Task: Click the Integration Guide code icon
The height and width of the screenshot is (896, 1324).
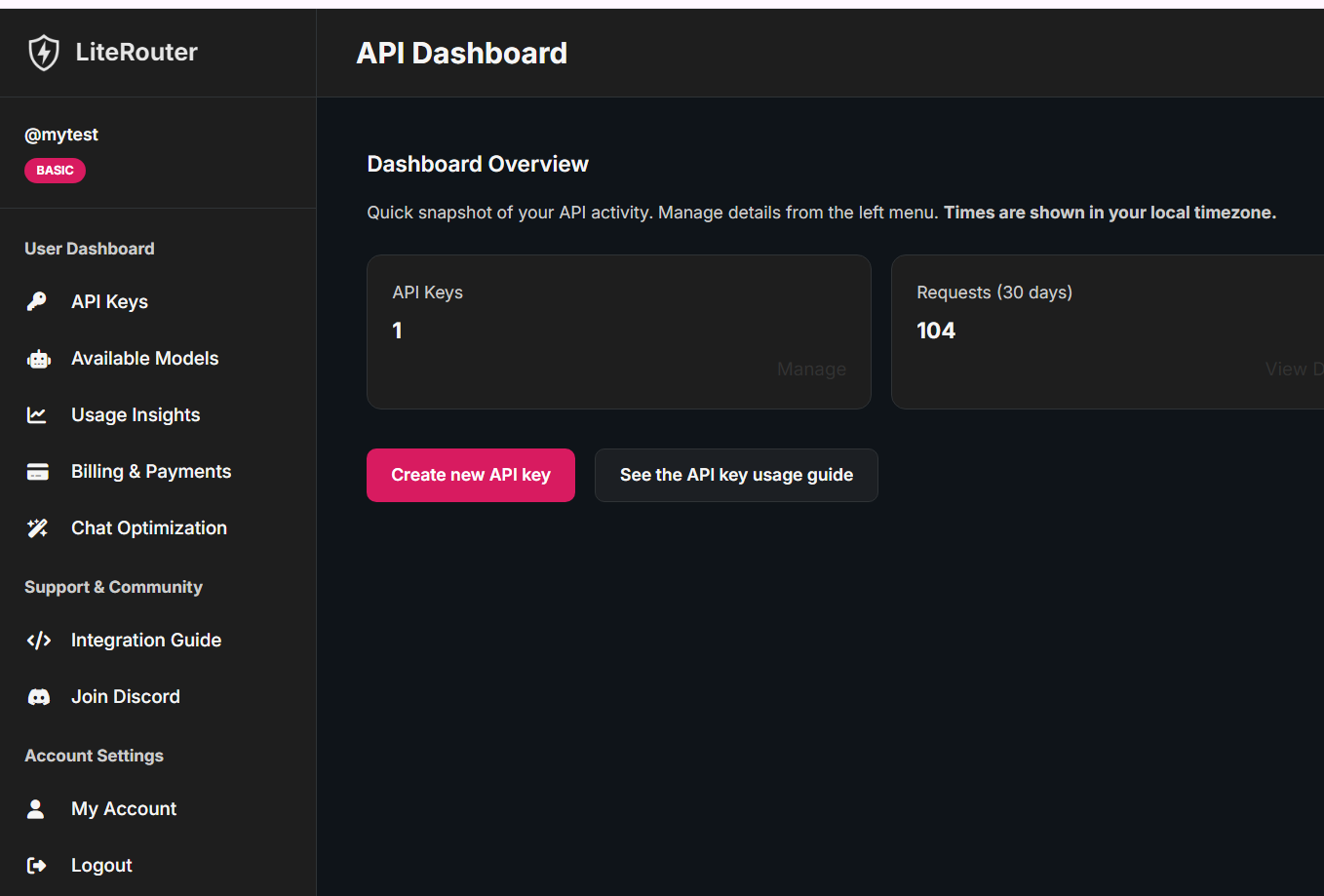Action: pos(38,640)
